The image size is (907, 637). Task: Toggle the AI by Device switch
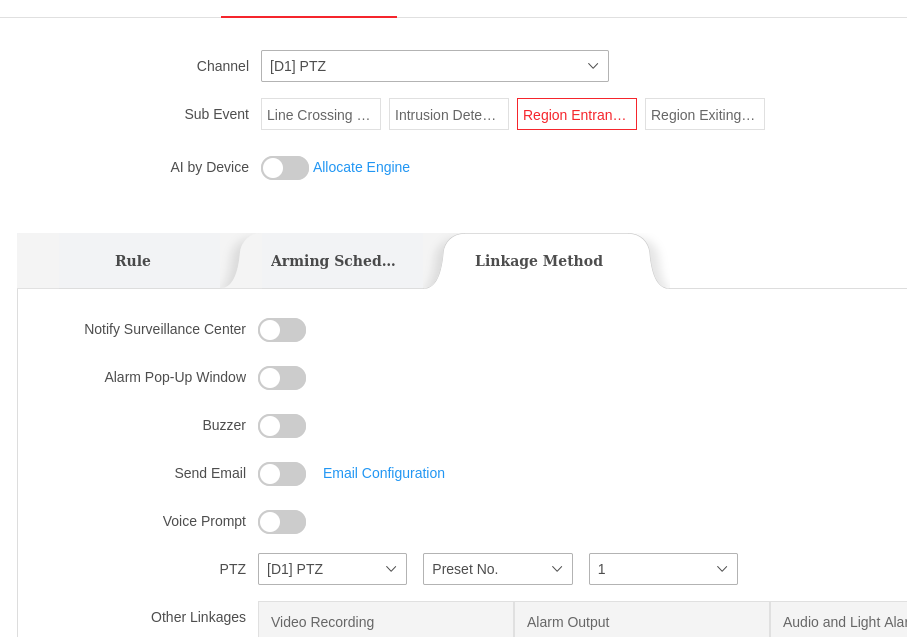point(284,168)
